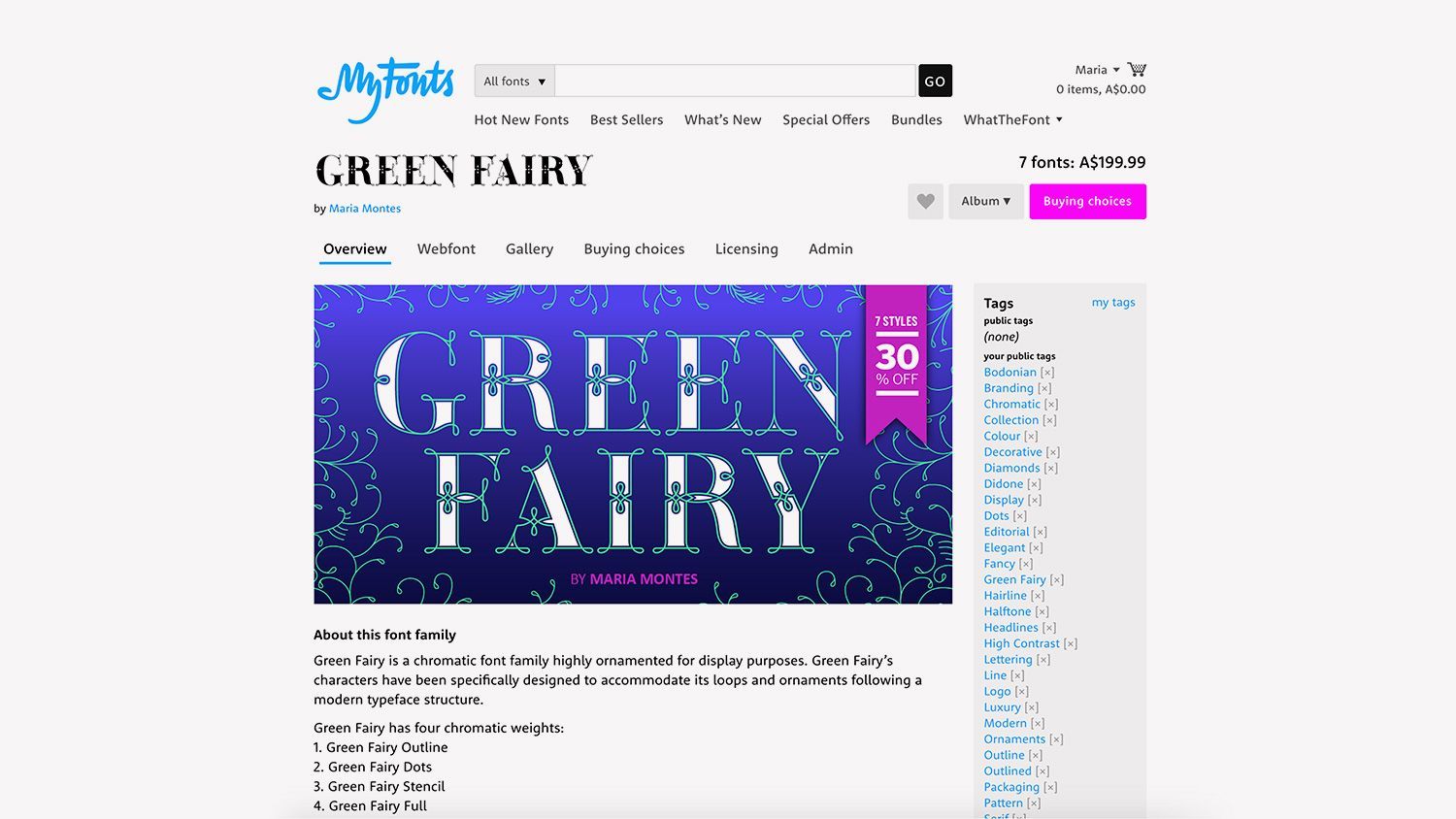Remove the Green Fairy tag [×]
This screenshot has height=819, width=1456.
(1057, 580)
